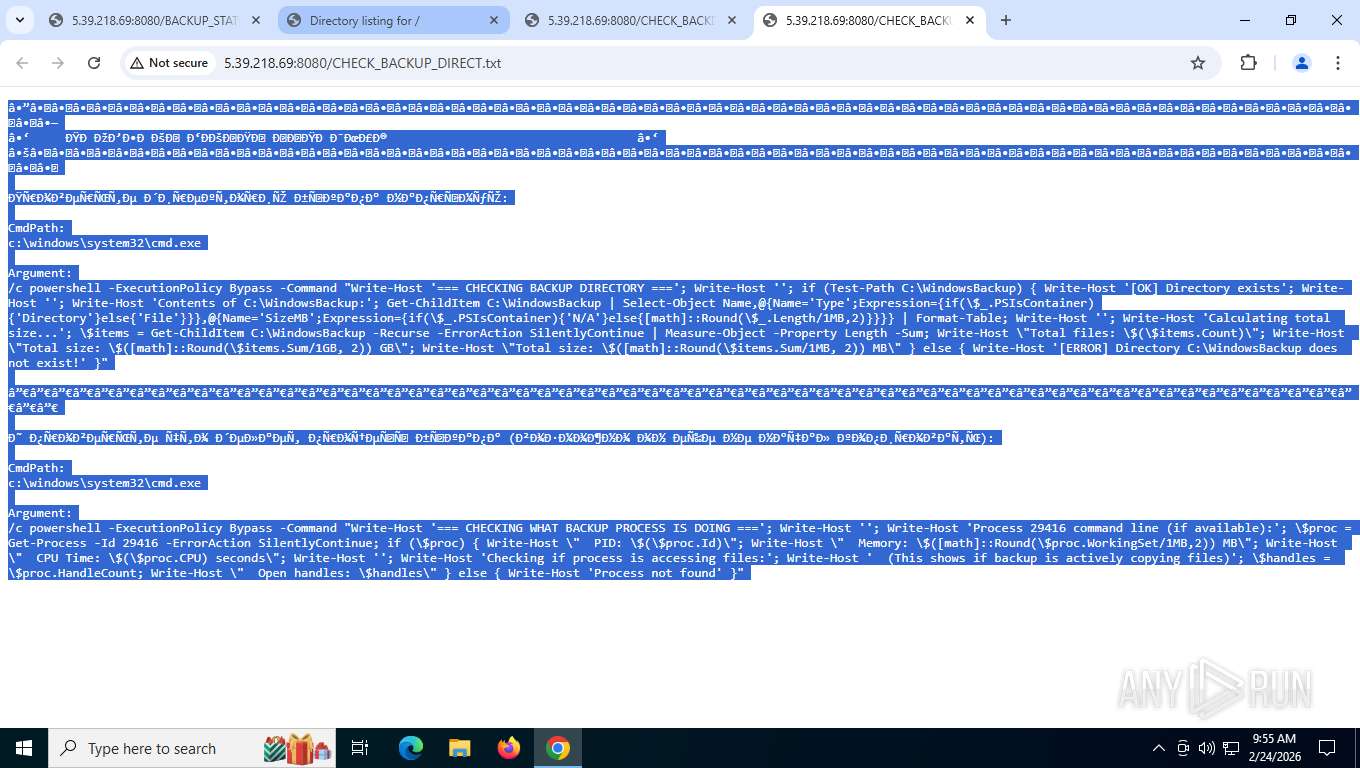Open the volume tray icon
This screenshot has height=768, width=1360.
click(1207, 748)
